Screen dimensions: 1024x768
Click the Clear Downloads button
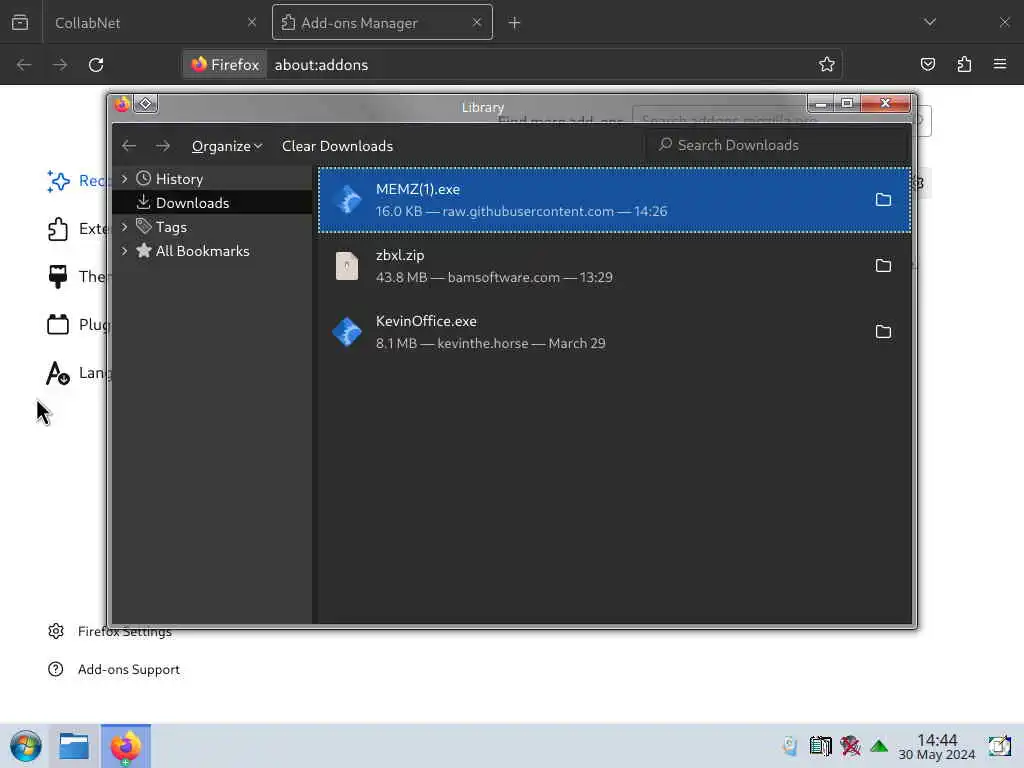click(338, 146)
